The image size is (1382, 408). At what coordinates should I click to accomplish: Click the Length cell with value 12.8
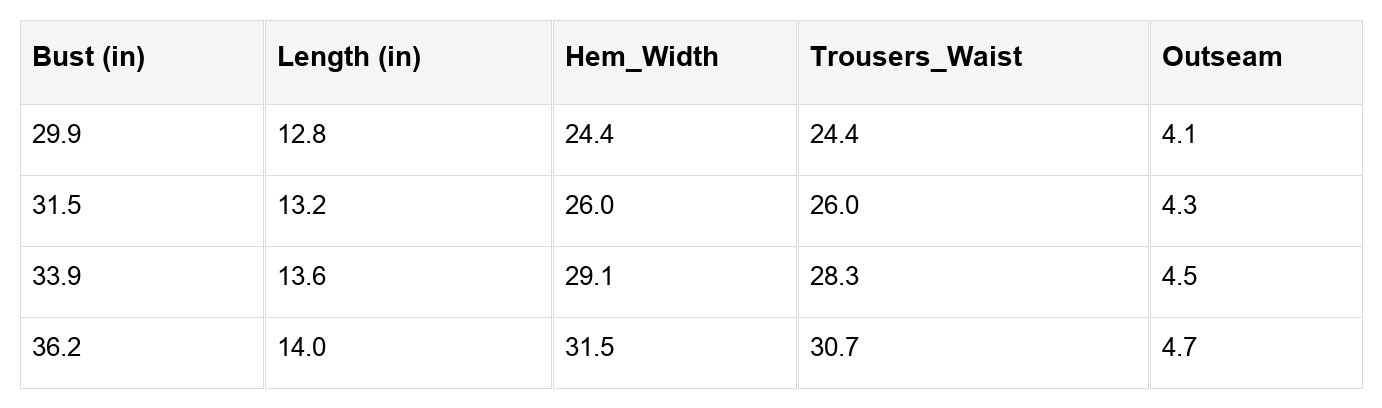coord(302,134)
